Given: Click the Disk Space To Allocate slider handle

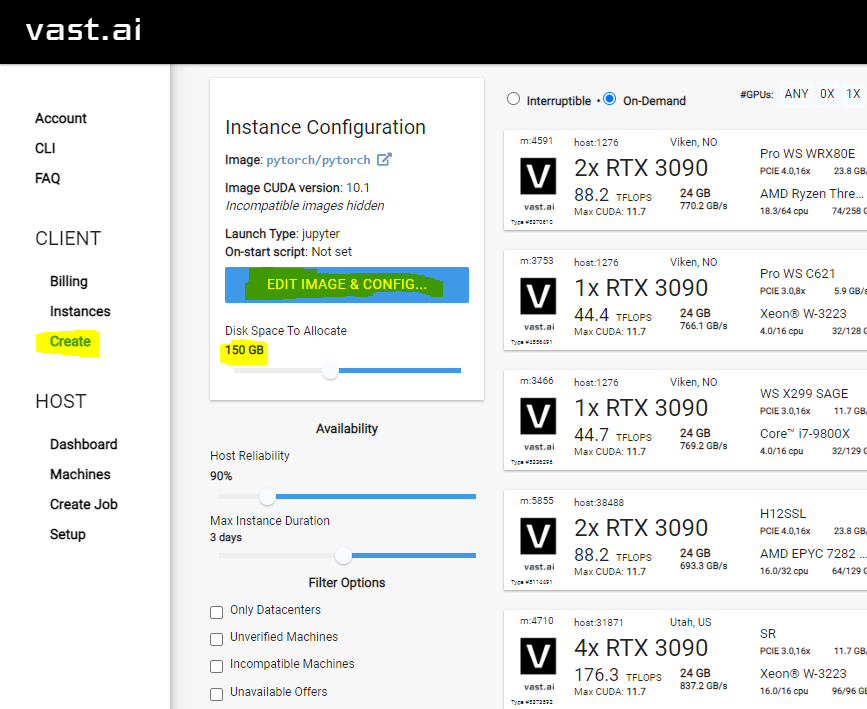Looking at the screenshot, I should tap(330, 371).
